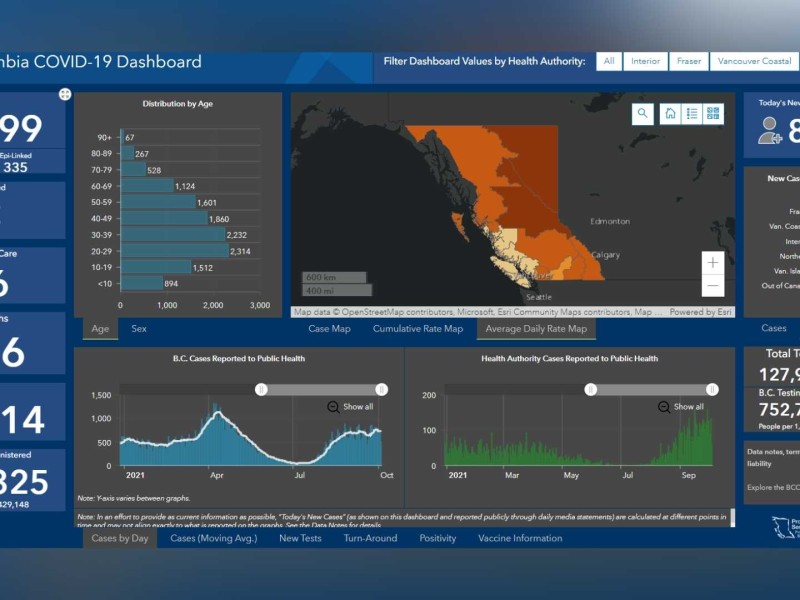Viewport: 800px width, 600px height.
Task: Filter dashboard by Fraser health authority
Action: tap(687, 62)
